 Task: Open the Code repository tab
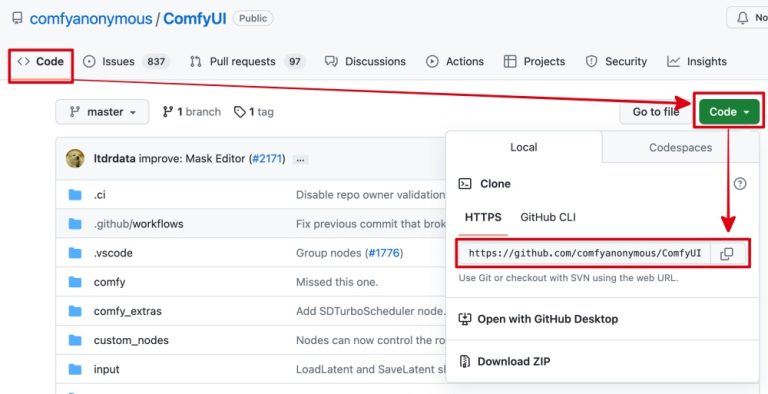41,62
